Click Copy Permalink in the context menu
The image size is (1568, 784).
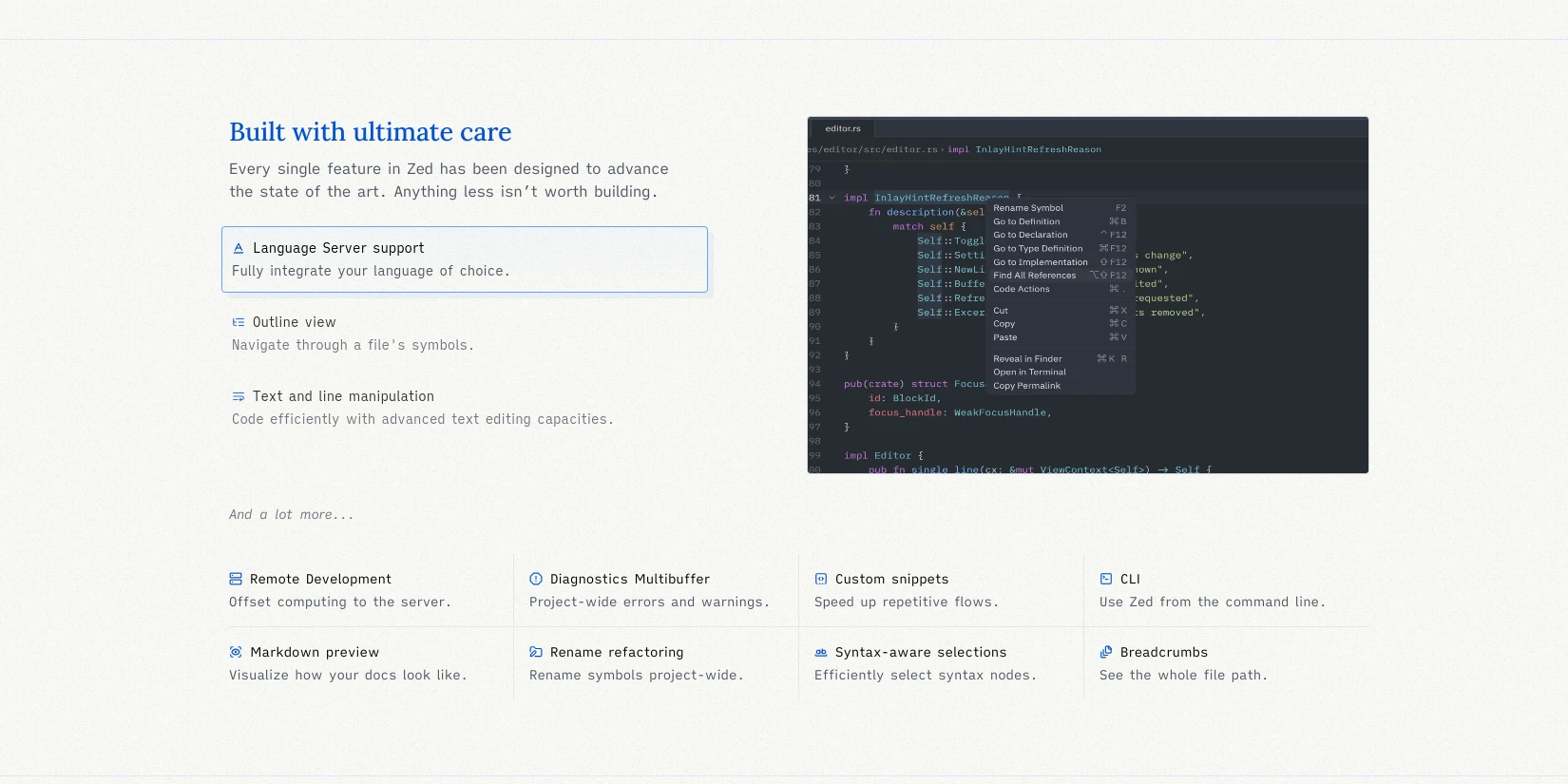[x=1026, y=386]
